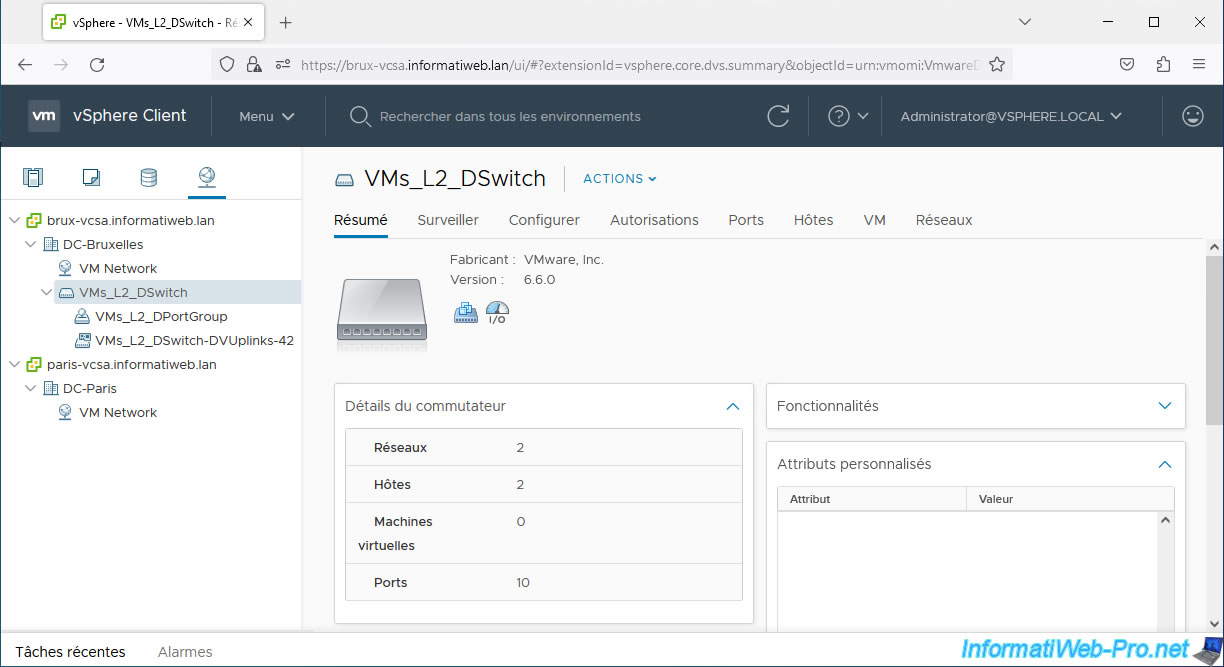Screen dimensions: 1224x667
Task: Click the Hôtes count link 2
Action: (521, 484)
